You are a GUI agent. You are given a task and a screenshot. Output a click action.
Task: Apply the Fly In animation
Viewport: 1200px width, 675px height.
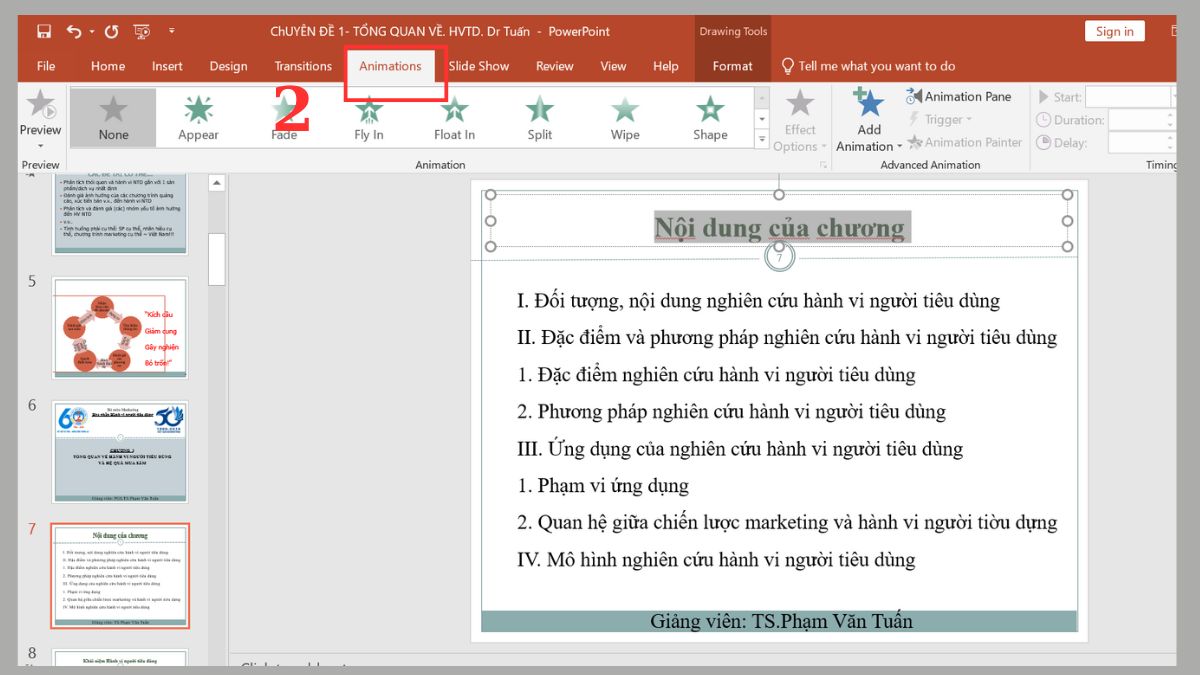click(368, 115)
